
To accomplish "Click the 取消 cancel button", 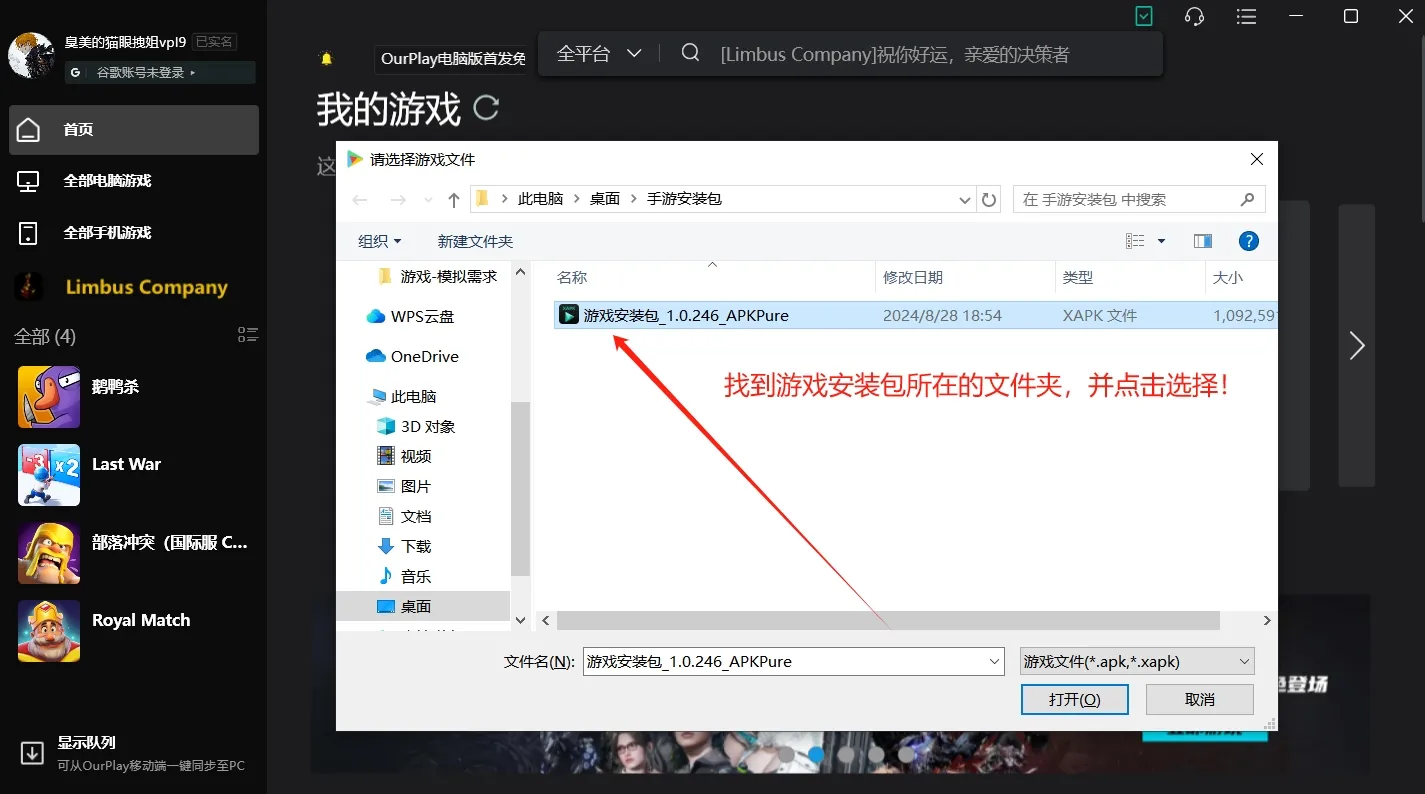I will click(1200, 700).
